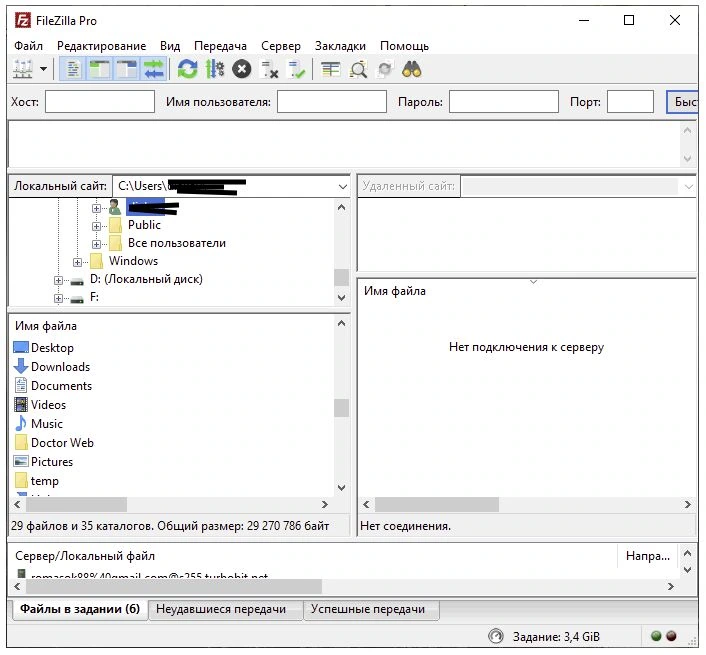The width and height of the screenshot is (706, 655).
Task: Select the temp folder icon
Action: click(21, 480)
